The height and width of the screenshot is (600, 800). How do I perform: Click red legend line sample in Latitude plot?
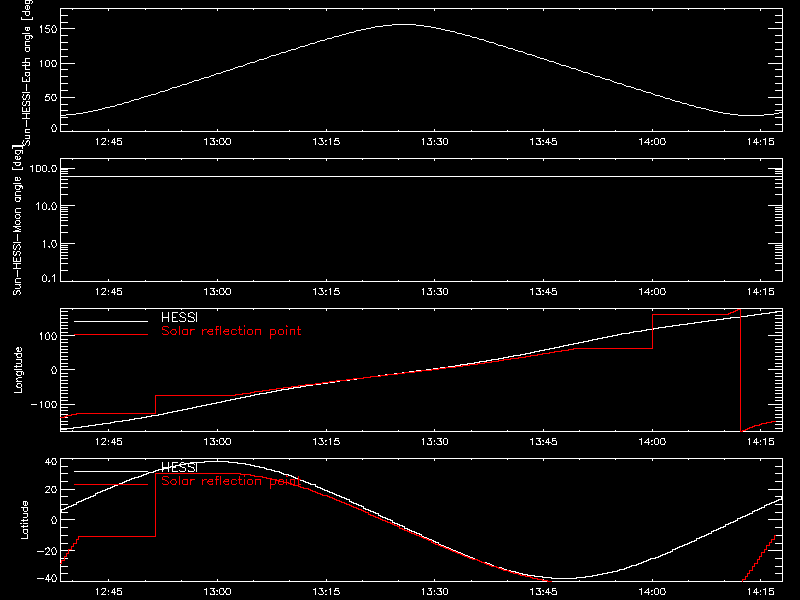coord(111,485)
